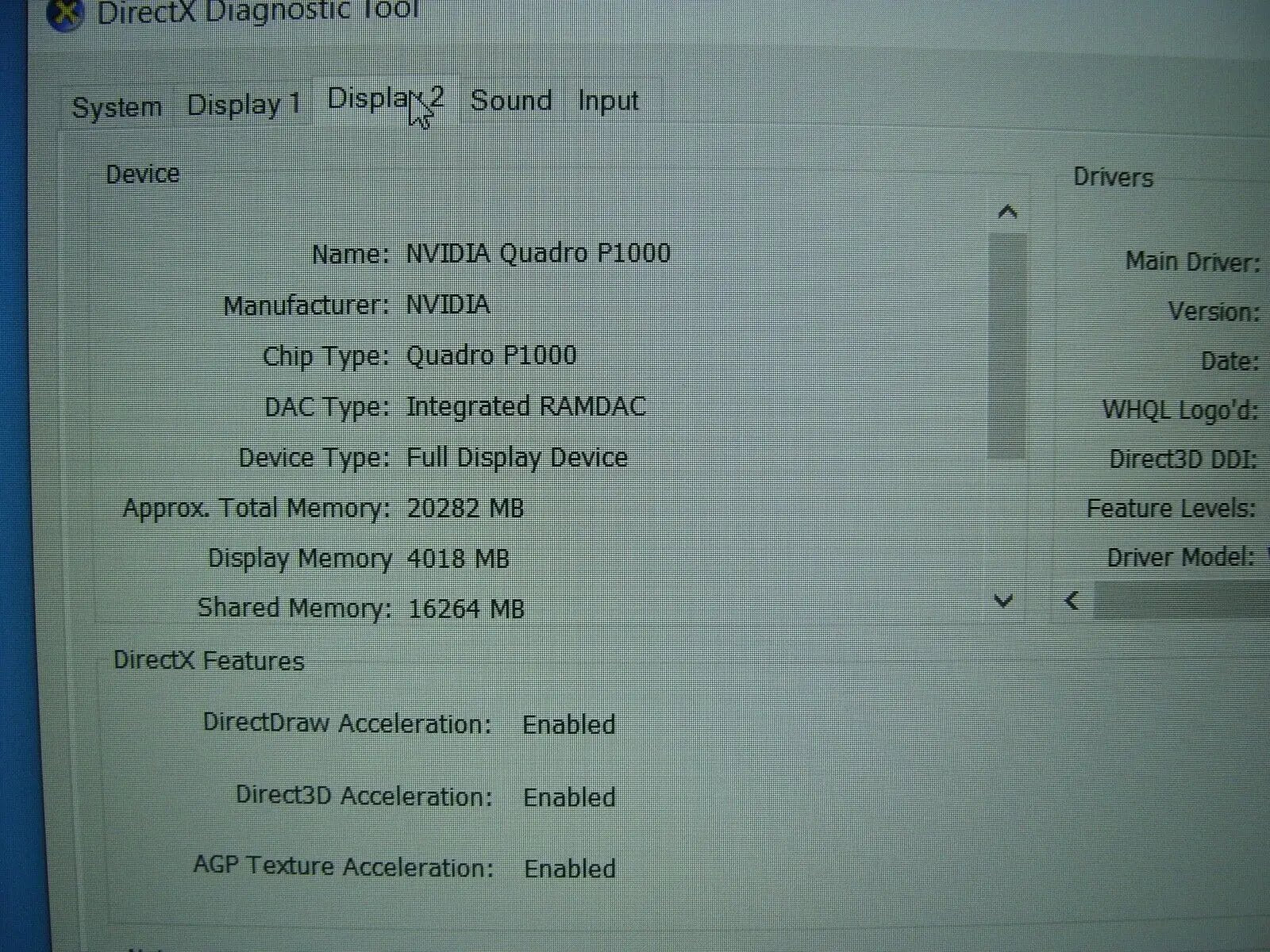The width and height of the screenshot is (1270, 952).
Task: Select the Integrated RAMDAC value
Action: tap(525, 407)
